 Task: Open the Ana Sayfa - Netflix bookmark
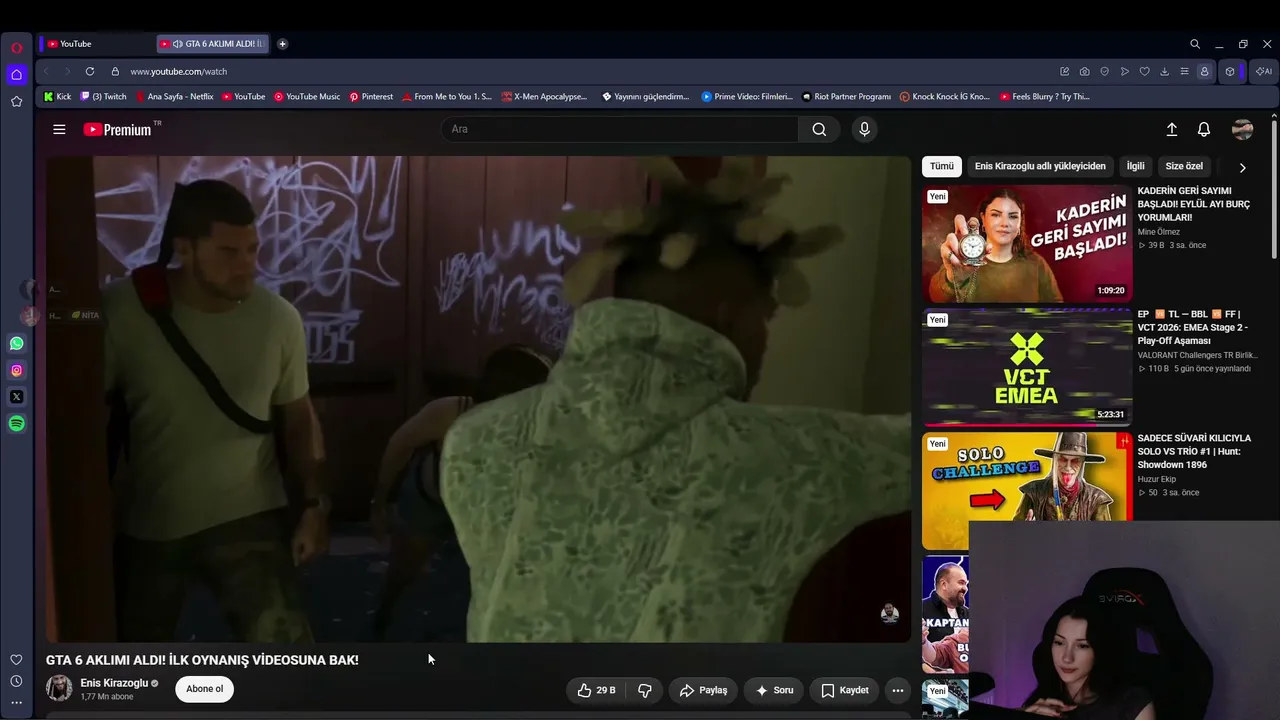click(173, 97)
